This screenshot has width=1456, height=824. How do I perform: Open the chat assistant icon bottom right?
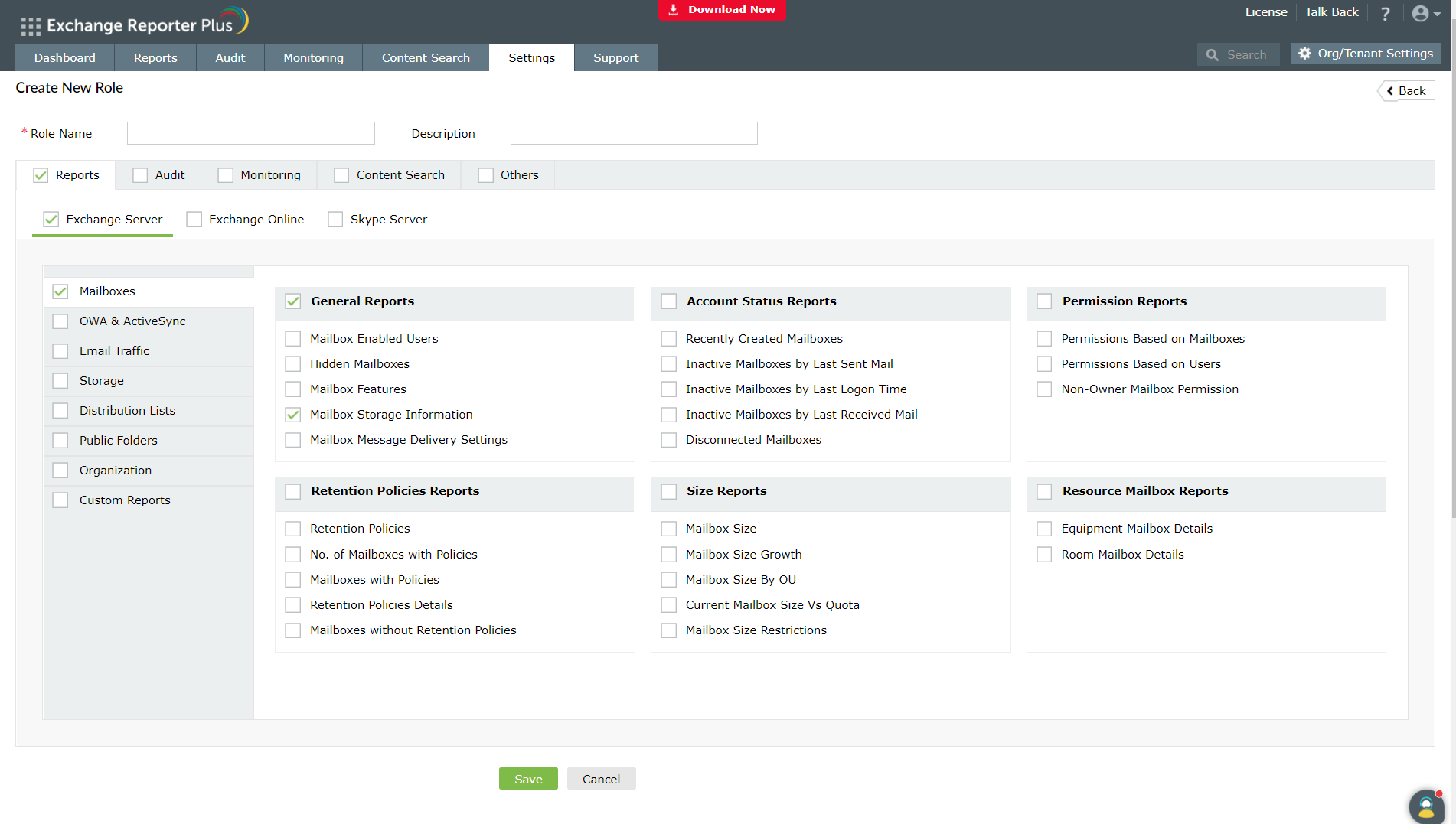click(1425, 806)
